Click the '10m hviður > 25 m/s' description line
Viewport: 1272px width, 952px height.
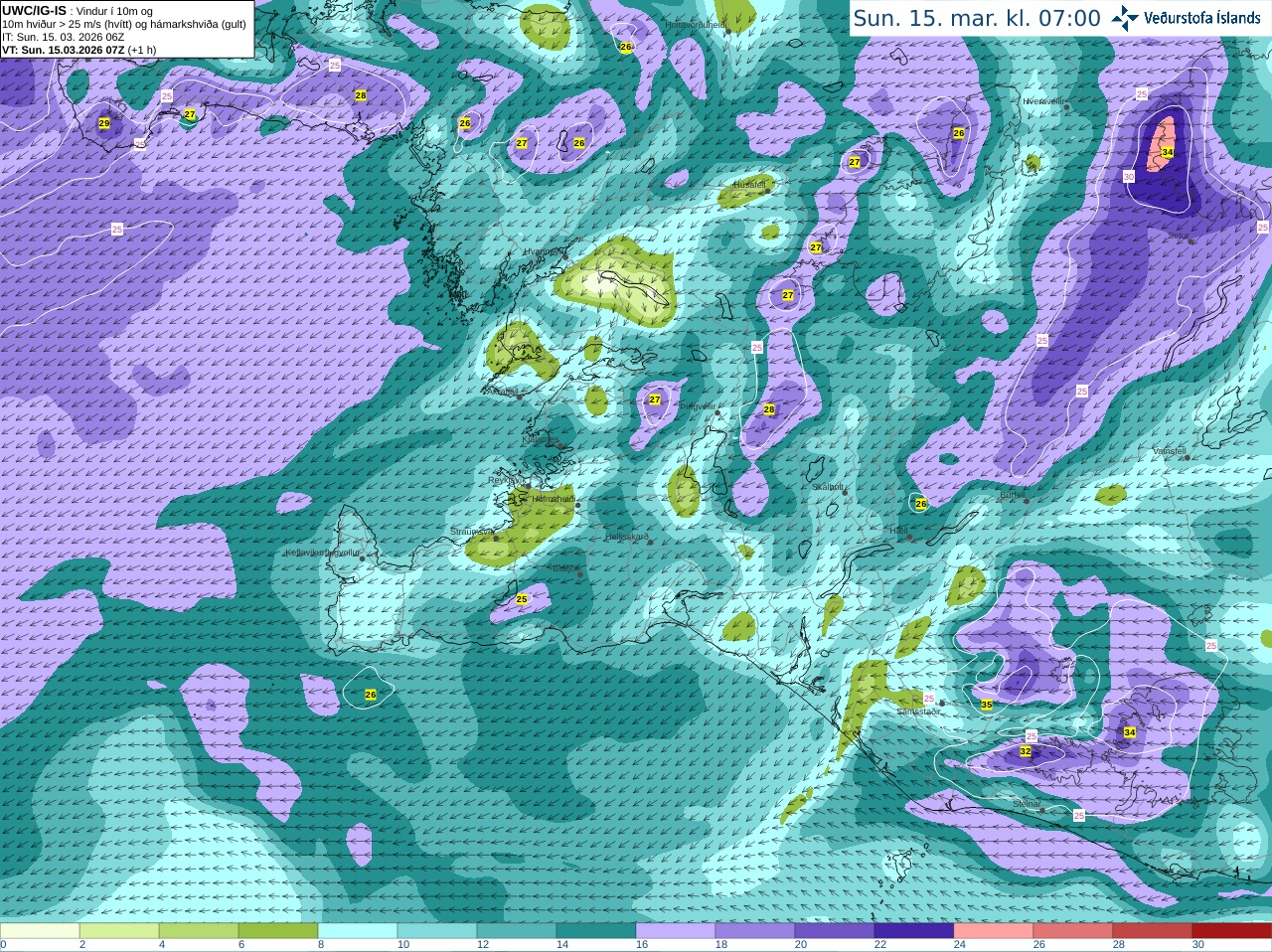pyautogui.click(x=124, y=24)
